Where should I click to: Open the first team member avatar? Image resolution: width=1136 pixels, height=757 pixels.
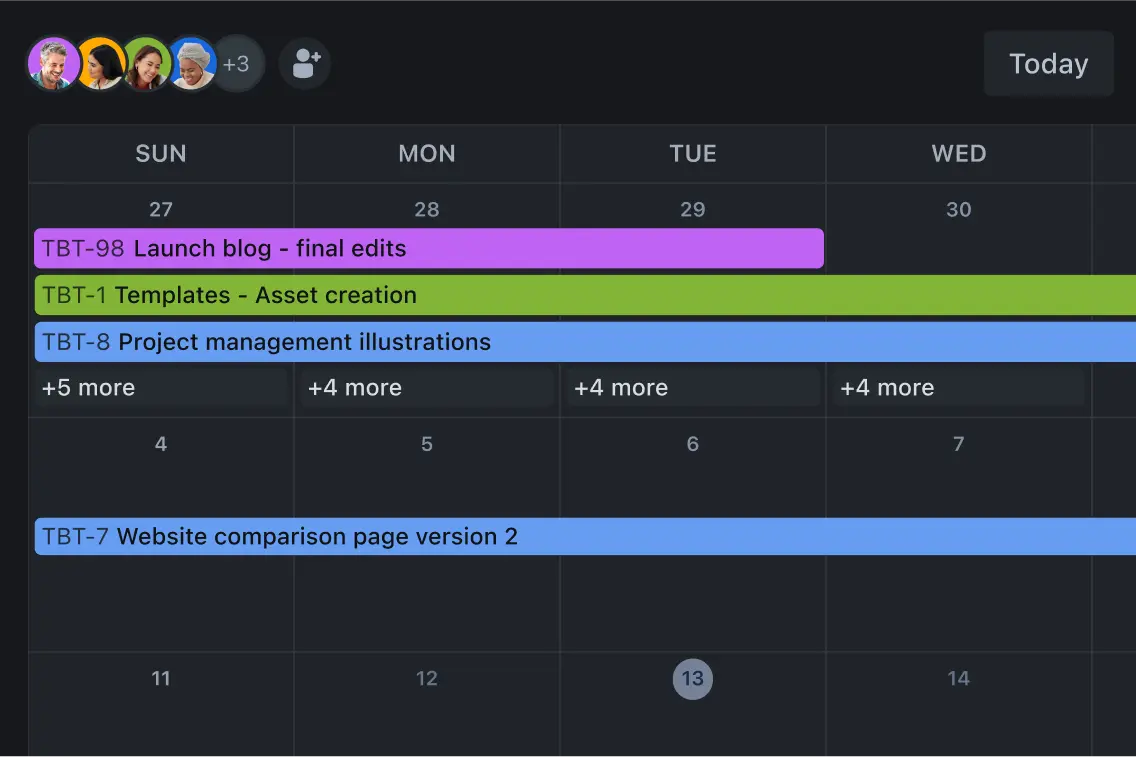[x=55, y=63]
